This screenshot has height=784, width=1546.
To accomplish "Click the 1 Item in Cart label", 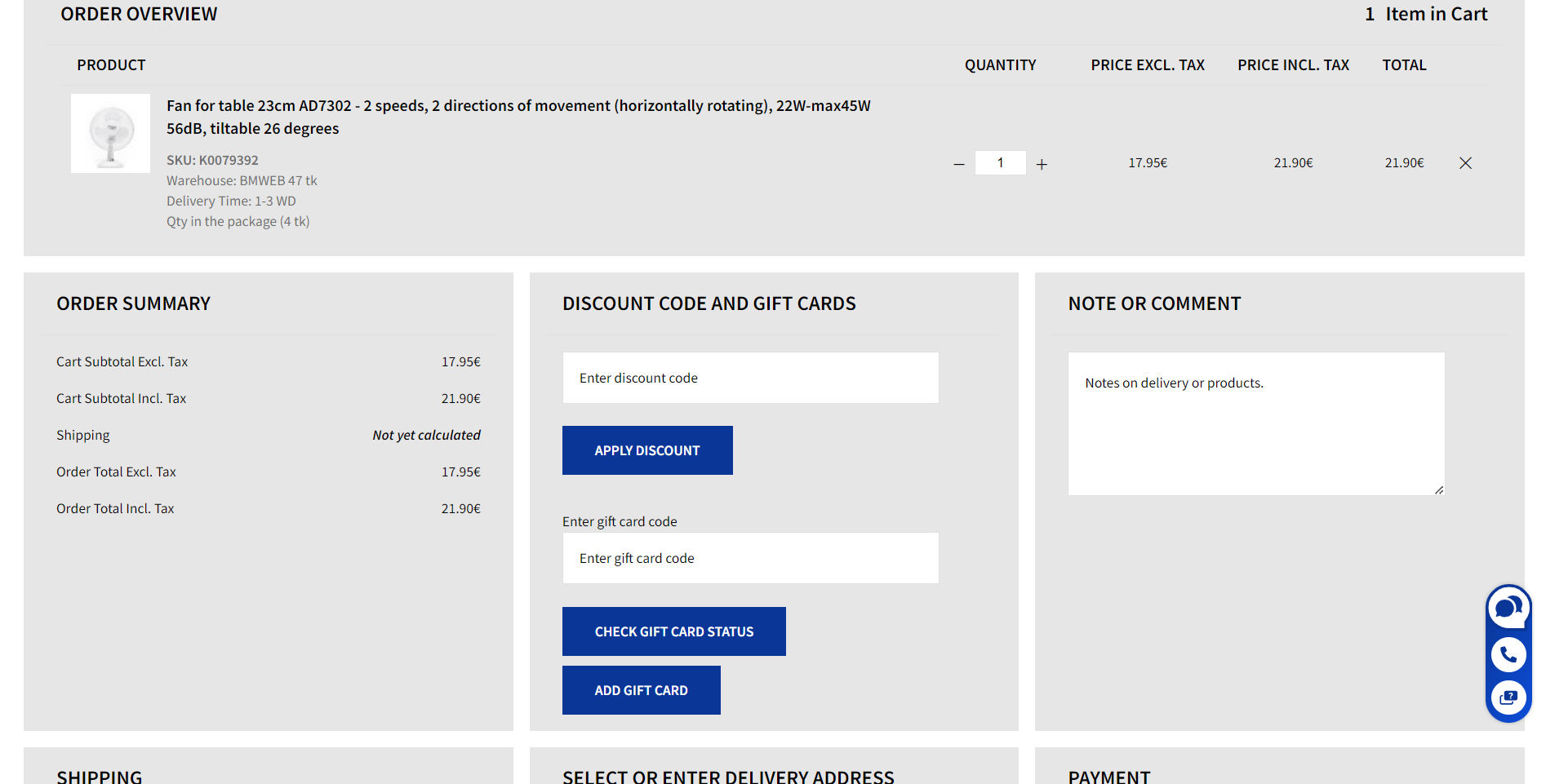I will pos(1426,14).
